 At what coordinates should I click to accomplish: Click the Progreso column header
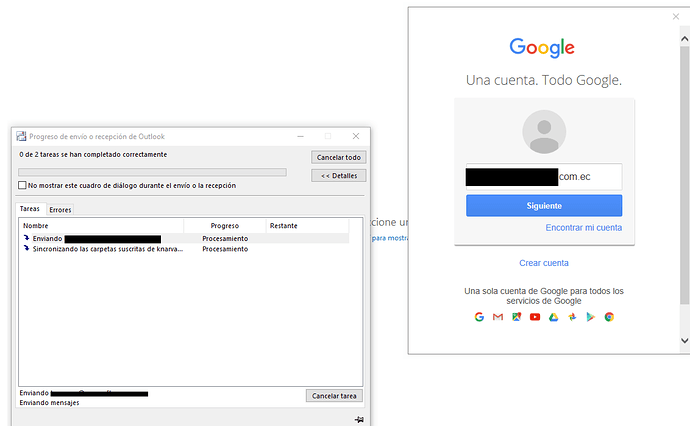pos(225,226)
